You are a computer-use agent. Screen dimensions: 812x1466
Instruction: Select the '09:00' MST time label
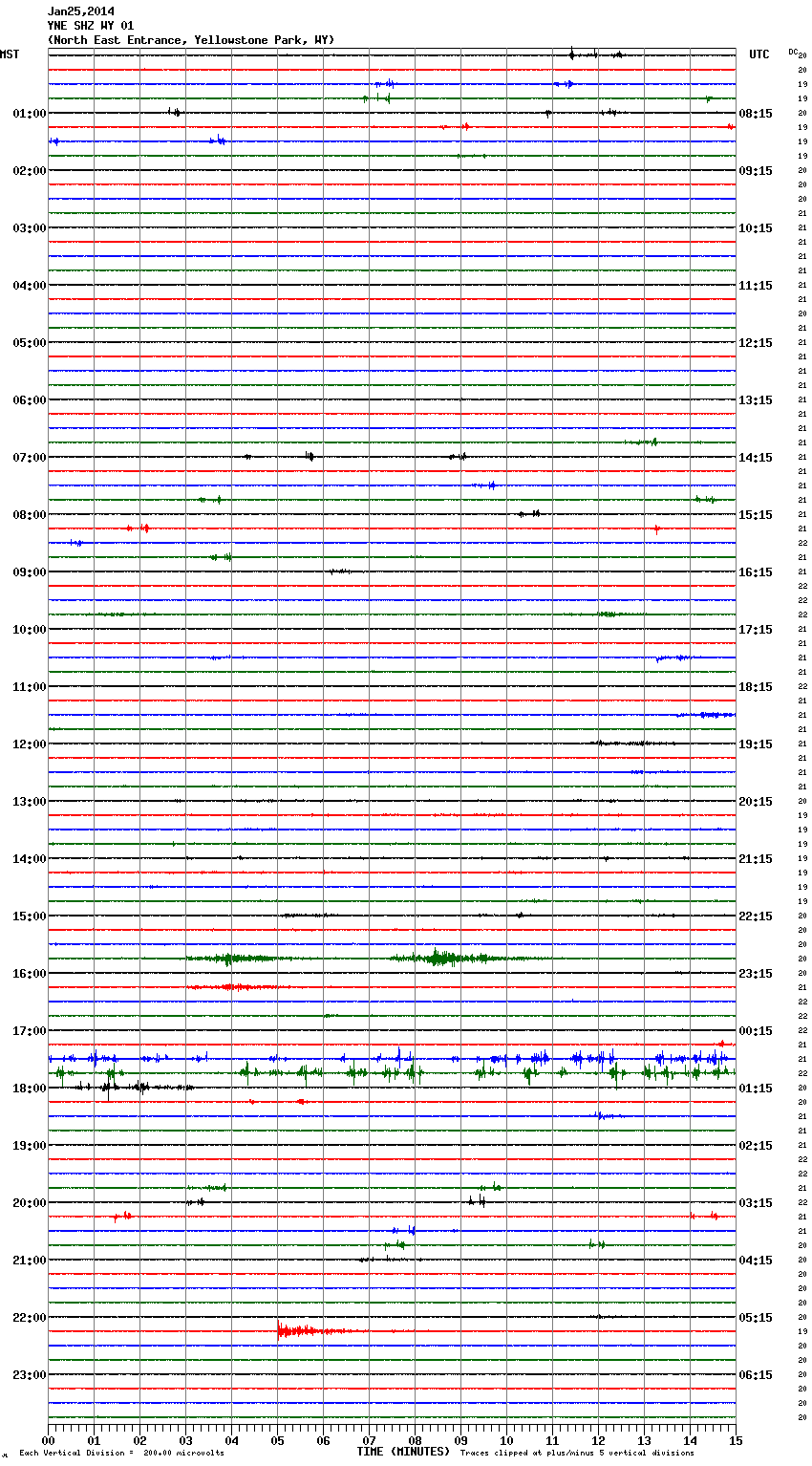coord(30,572)
